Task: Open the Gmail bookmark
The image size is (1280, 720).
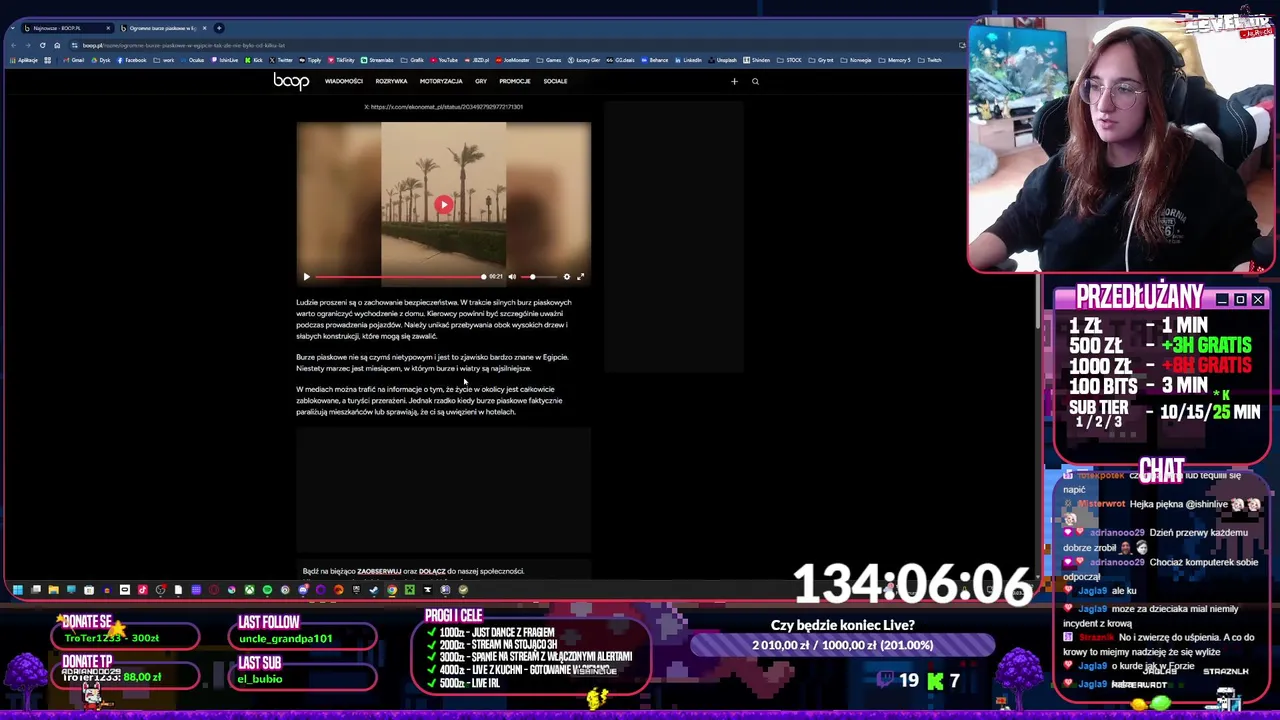Action: click(73, 60)
